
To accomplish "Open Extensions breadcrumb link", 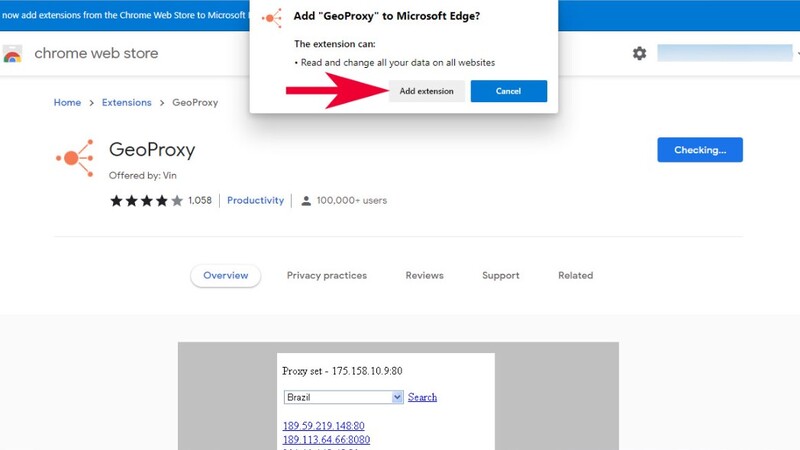I will point(127,103).
